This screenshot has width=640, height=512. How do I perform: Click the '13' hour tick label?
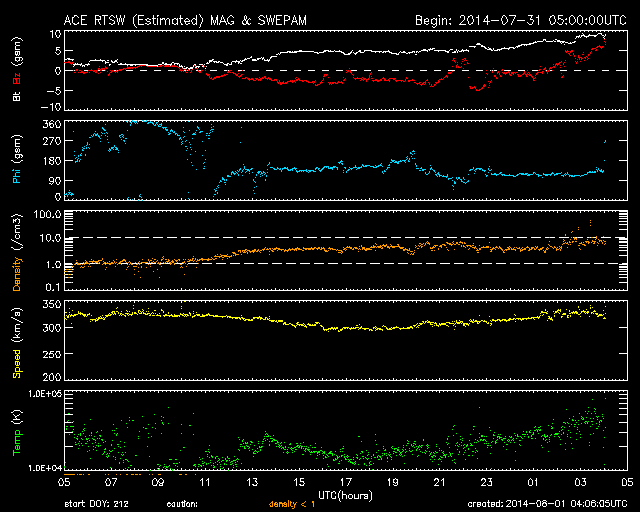(252, 482)
